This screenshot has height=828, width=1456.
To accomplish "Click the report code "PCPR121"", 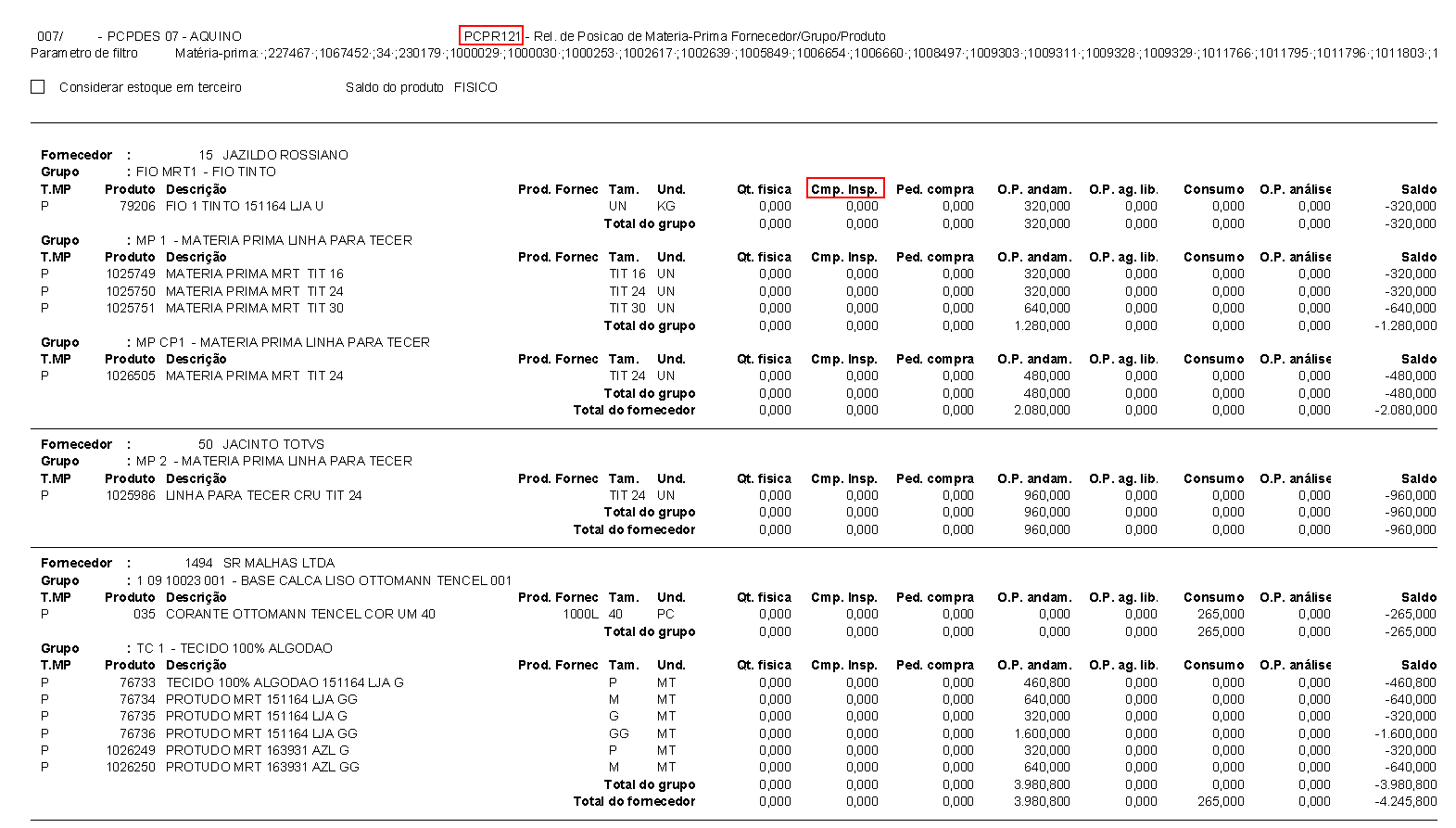I will (x=491, y=36).
